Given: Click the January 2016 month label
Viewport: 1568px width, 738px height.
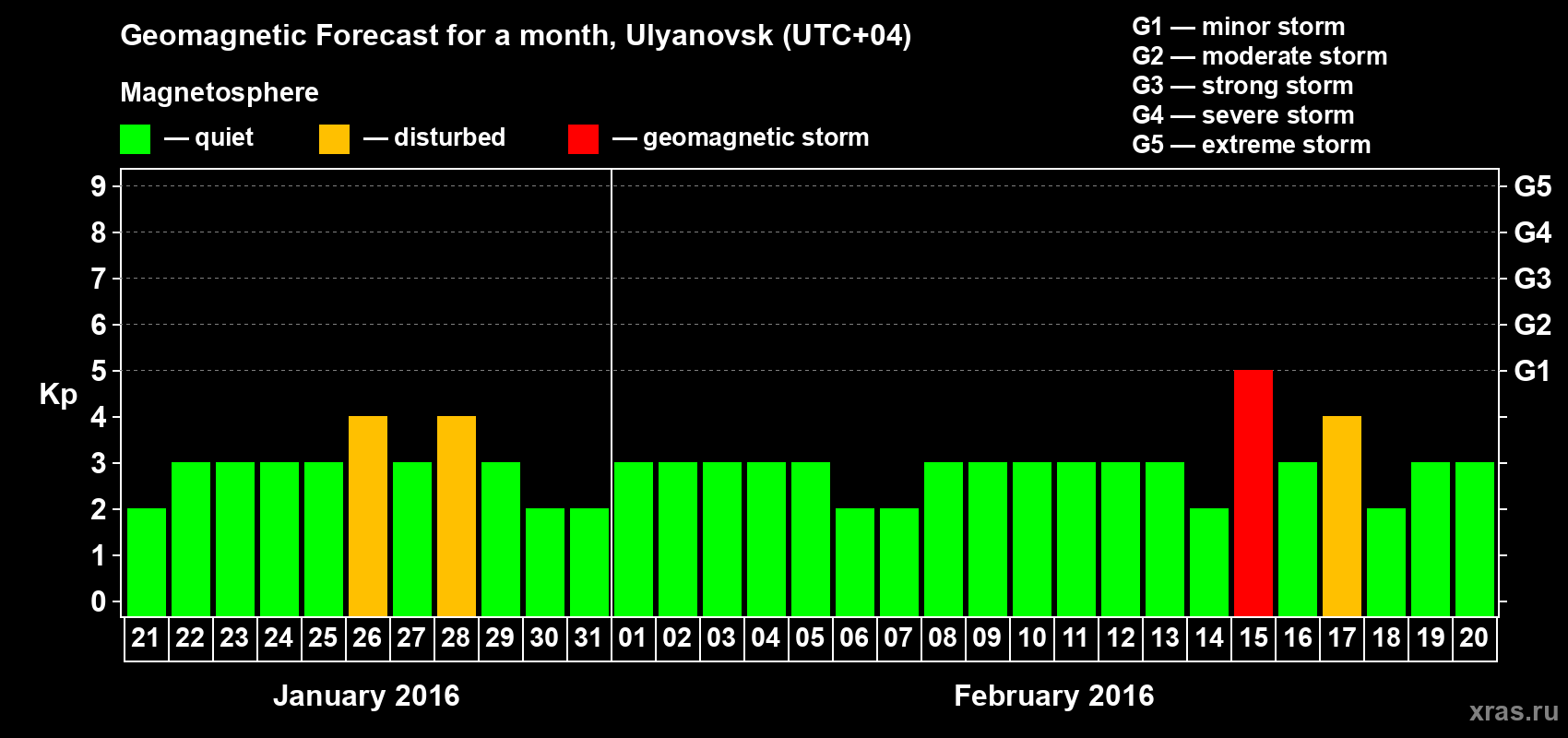Looking at the screenshot, I should (x=366, y=696).
